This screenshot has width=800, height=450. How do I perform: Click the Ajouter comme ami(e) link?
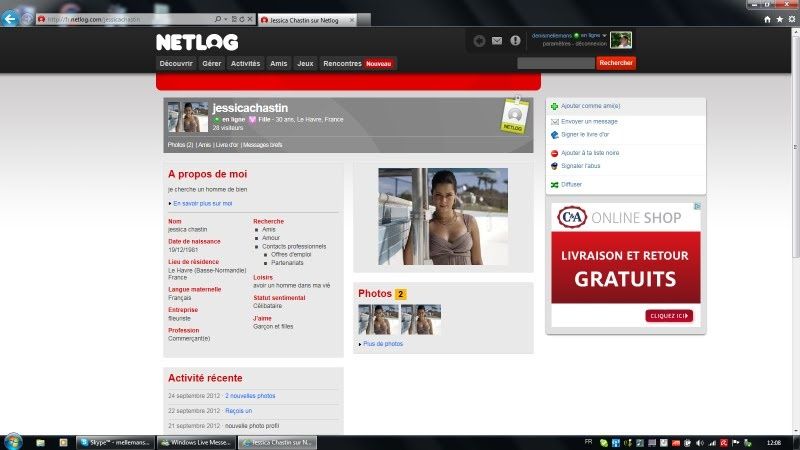tap(591, 106)
